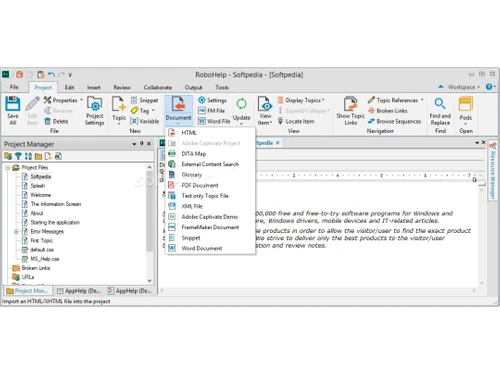500x375 pixels.
Task: Click the Find and Replace magnifier
Action: [440, 104]
